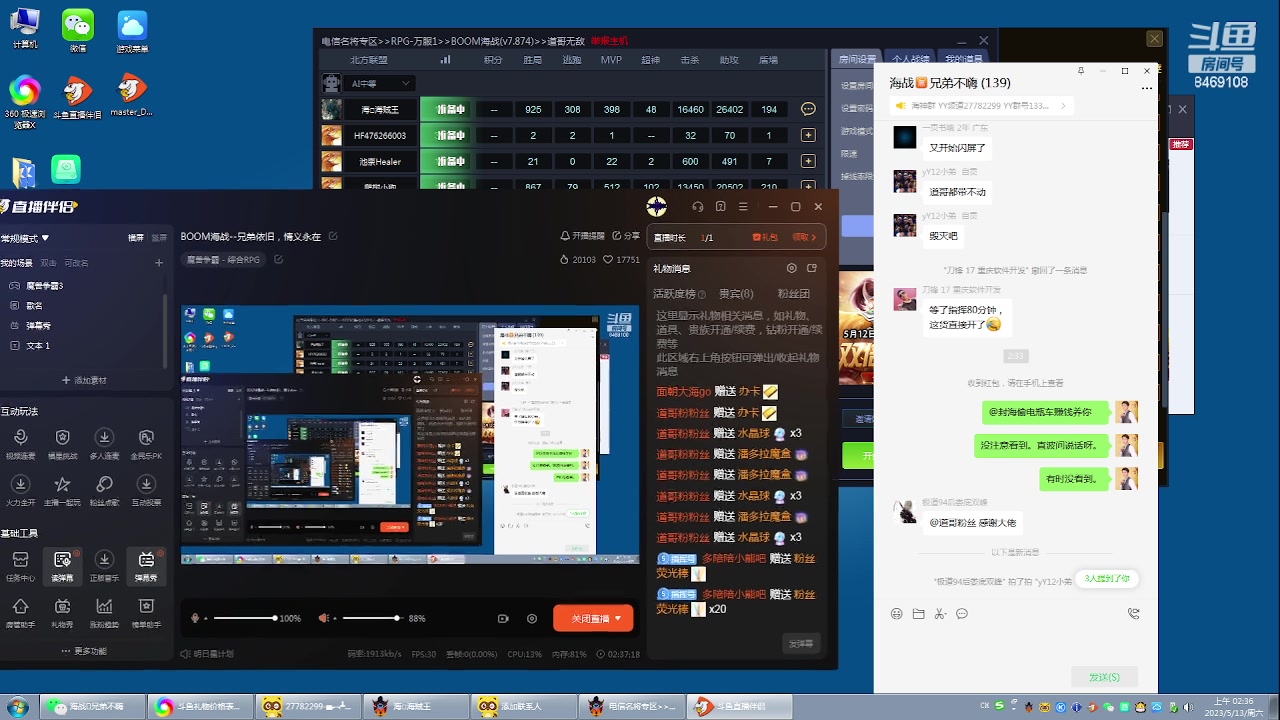Adjust microphone volume slider at 100%
This screenshot has height=720, width=1280.
245,618
